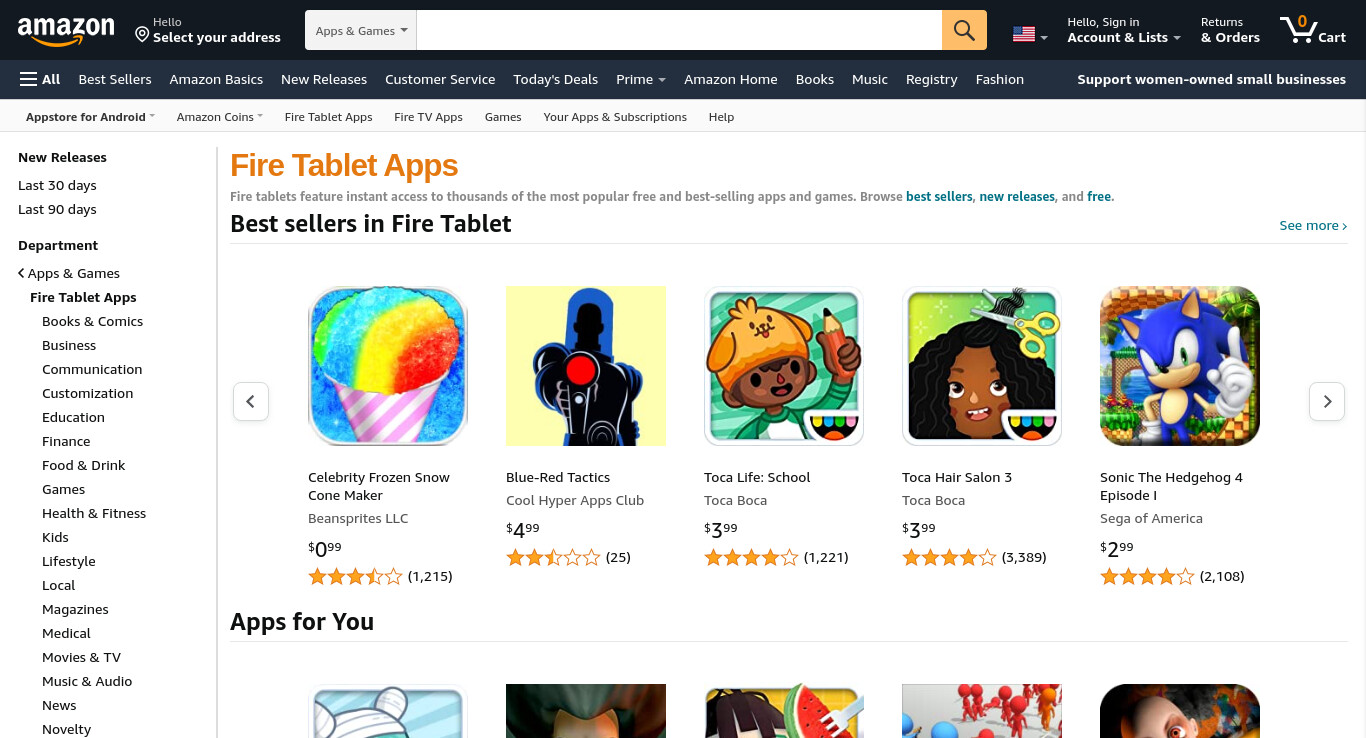Open the best sellers link in the description
The width and height of the screenshot is (1366, 738).
939,197
